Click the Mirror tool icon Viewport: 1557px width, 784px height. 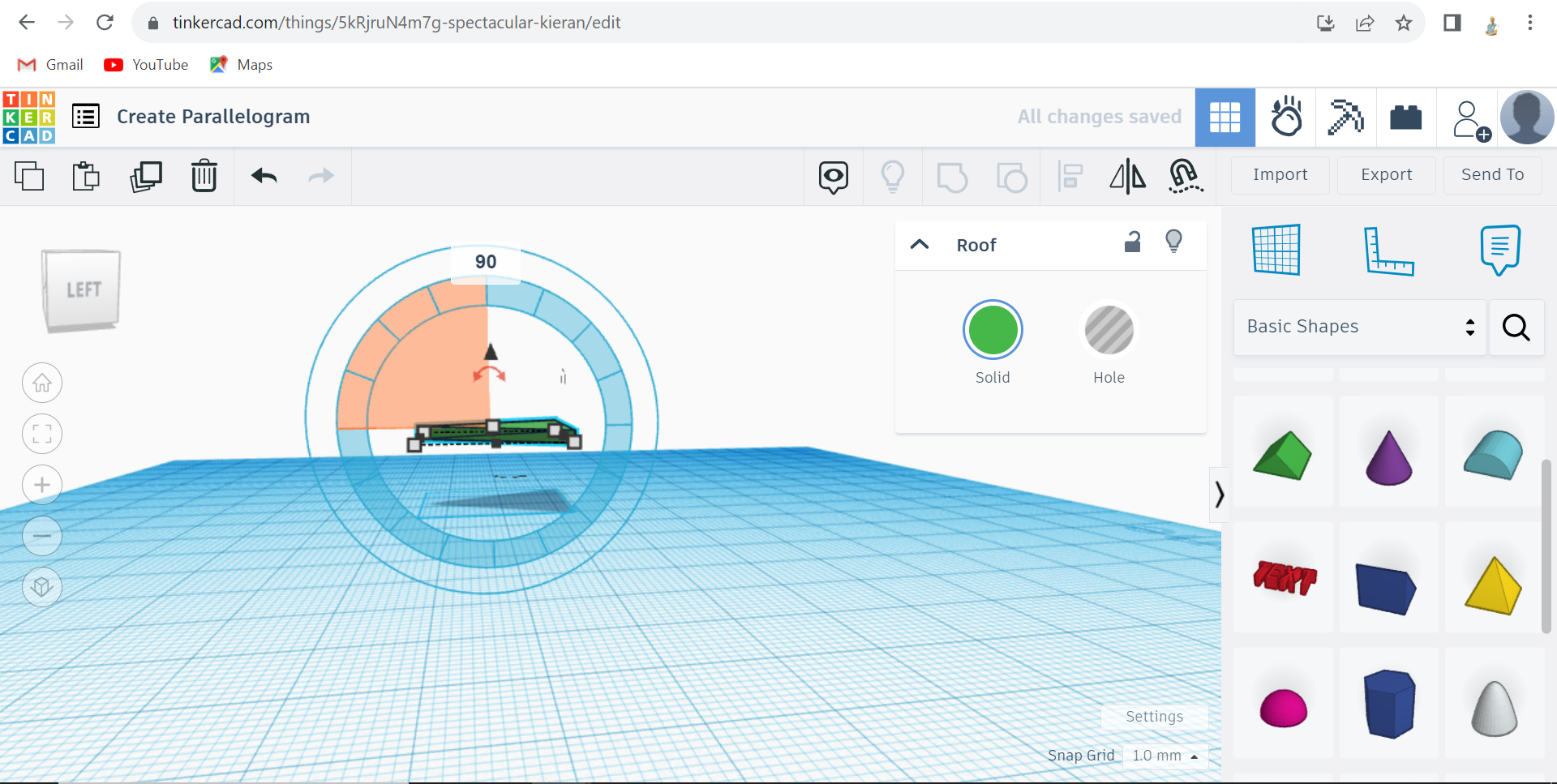tap(1127, 176)
